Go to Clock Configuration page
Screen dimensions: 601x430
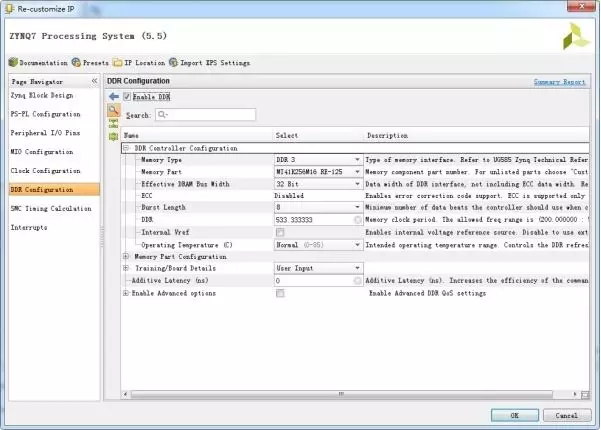click(46, 171)
